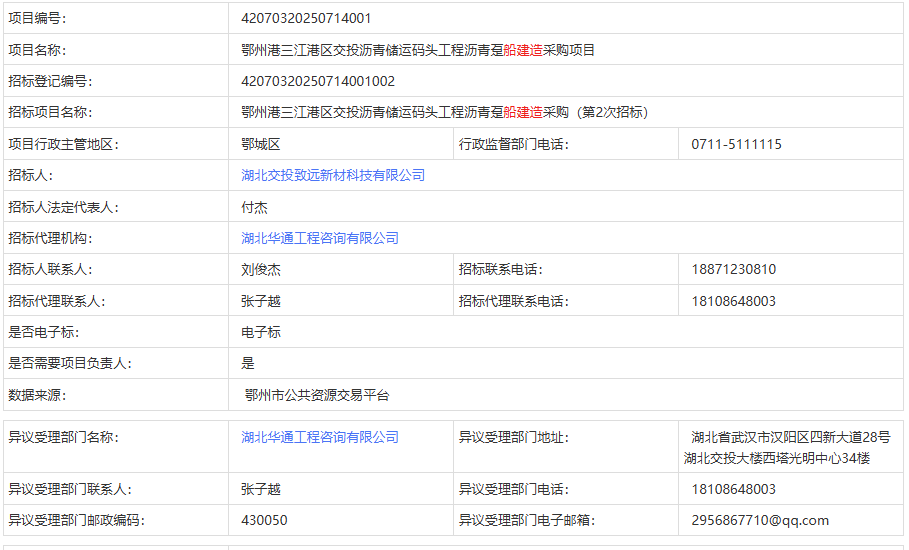Click the legal representative name 付杰

pyautogui.click(x=254, y=207)
